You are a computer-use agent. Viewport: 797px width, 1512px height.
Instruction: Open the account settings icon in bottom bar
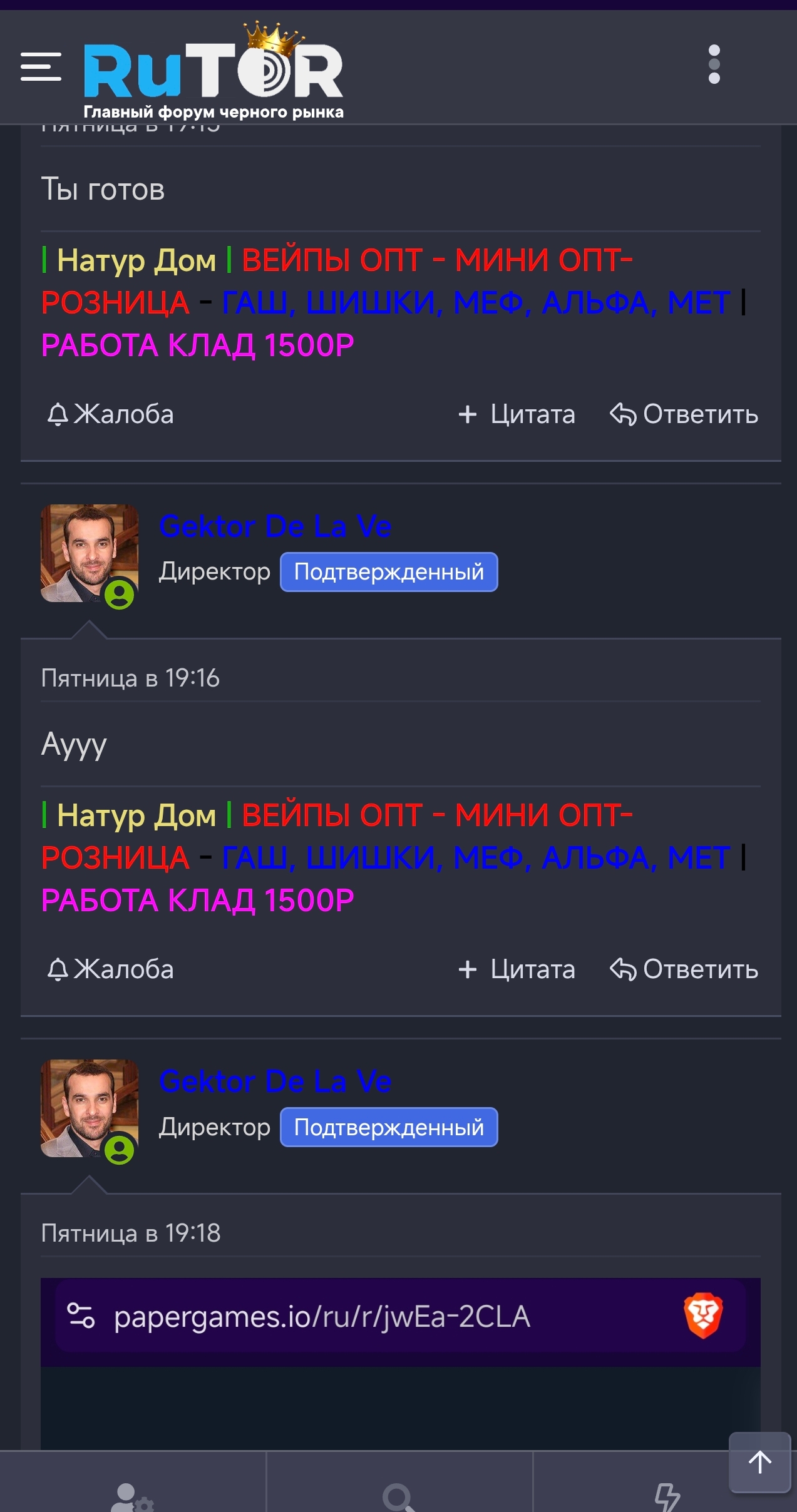point(132,1498)
